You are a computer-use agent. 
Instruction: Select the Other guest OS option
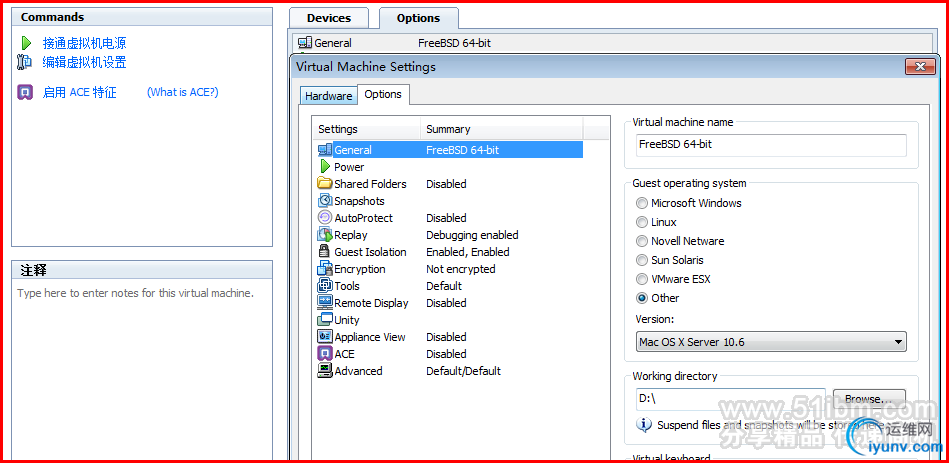[x=642, y=298]
